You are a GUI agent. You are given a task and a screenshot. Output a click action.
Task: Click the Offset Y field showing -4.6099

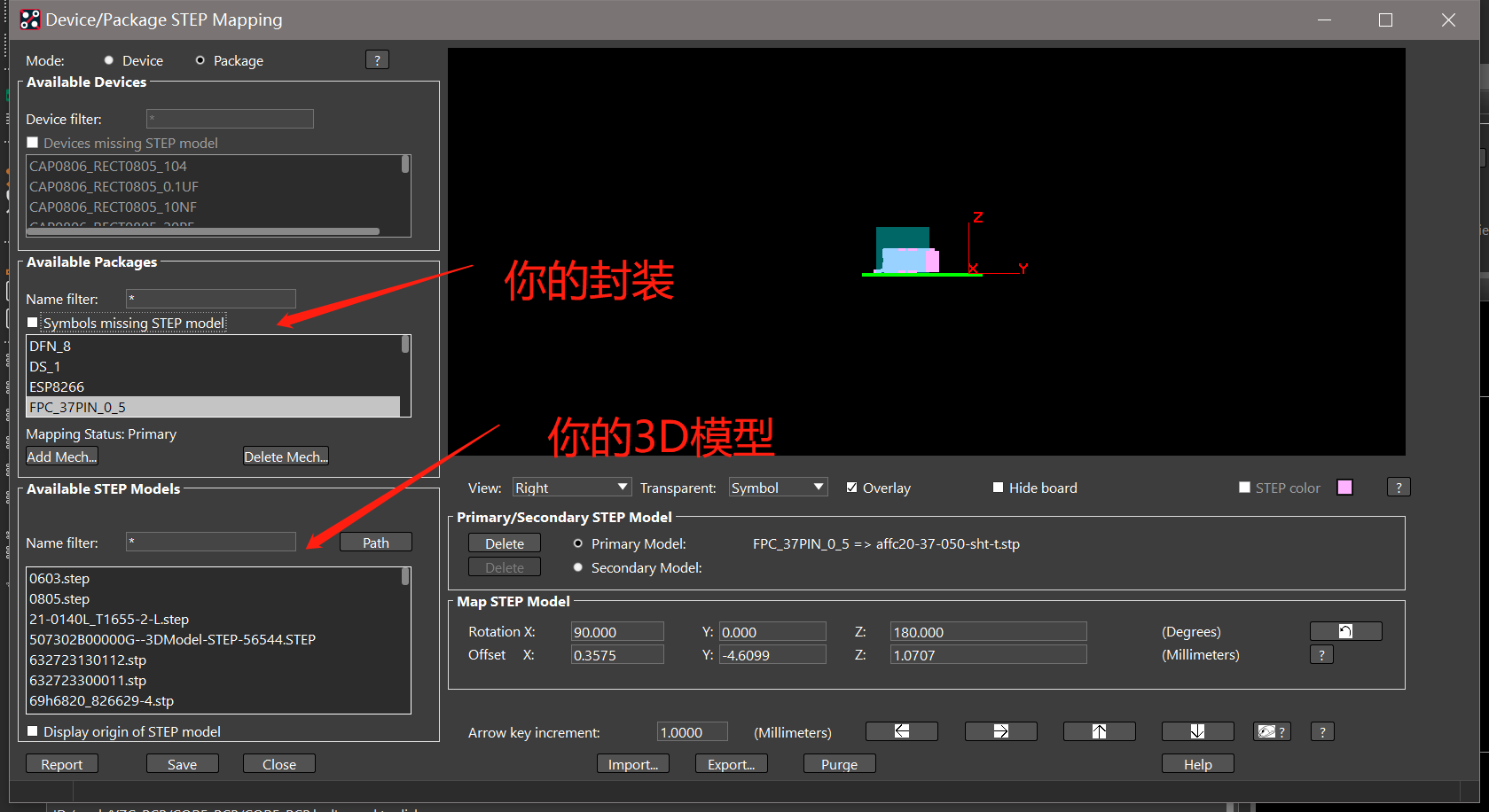tap(772, 654)
